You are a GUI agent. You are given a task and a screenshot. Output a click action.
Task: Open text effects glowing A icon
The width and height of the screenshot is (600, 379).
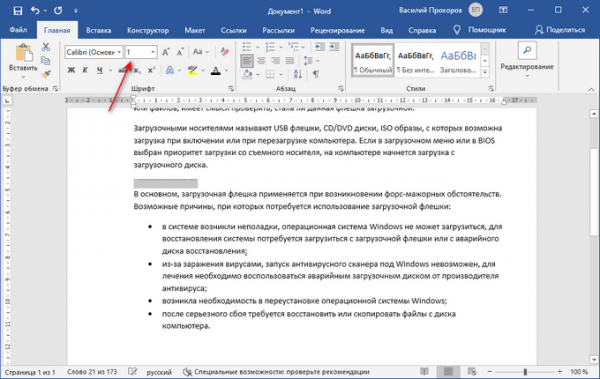click(170, 70)
